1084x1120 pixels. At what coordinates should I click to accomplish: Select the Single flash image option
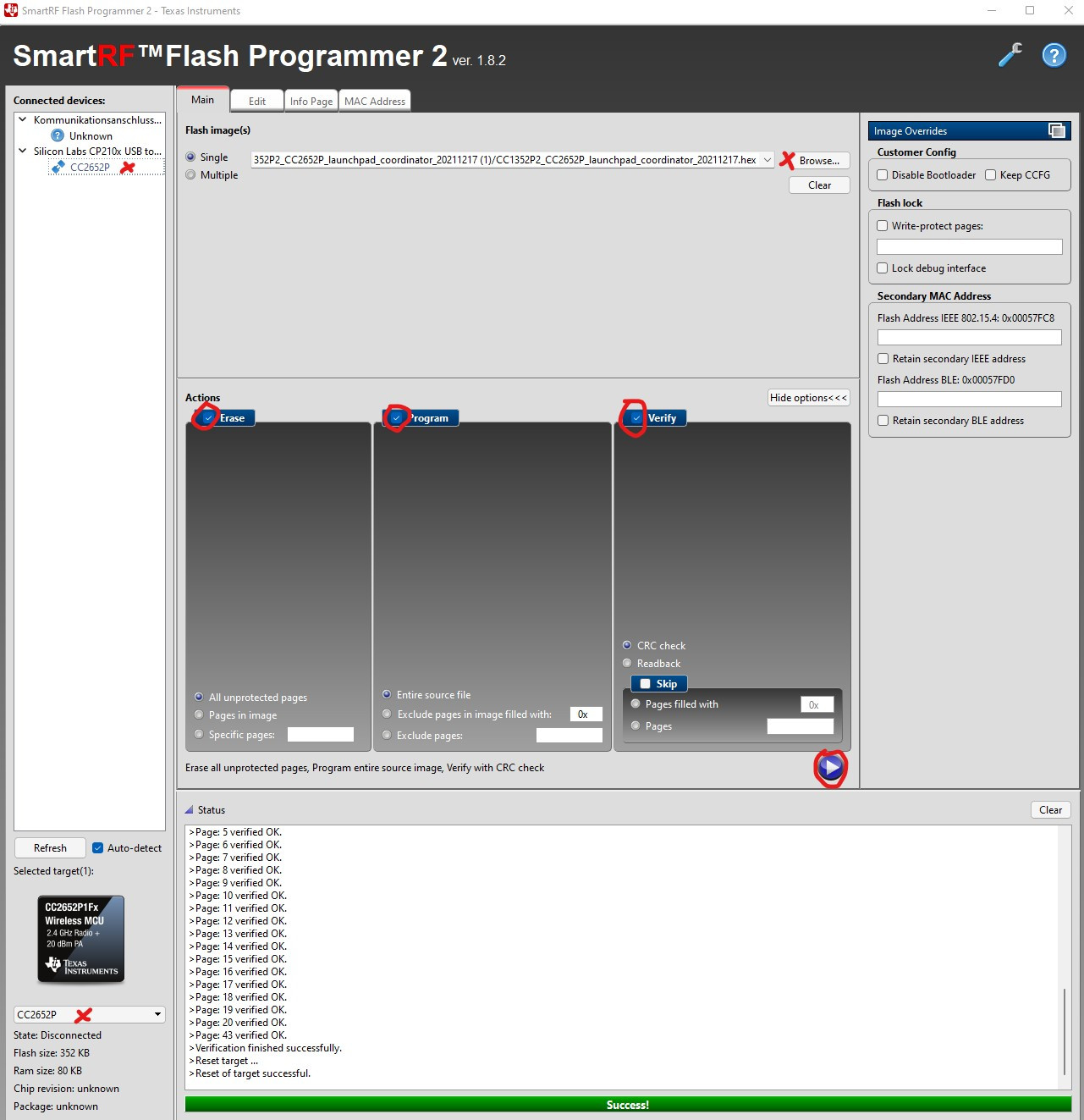(x=190, y=157)
